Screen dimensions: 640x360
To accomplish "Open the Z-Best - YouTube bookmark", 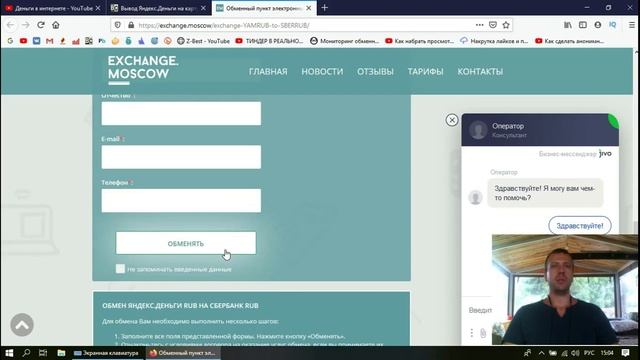I will [203, 41].
